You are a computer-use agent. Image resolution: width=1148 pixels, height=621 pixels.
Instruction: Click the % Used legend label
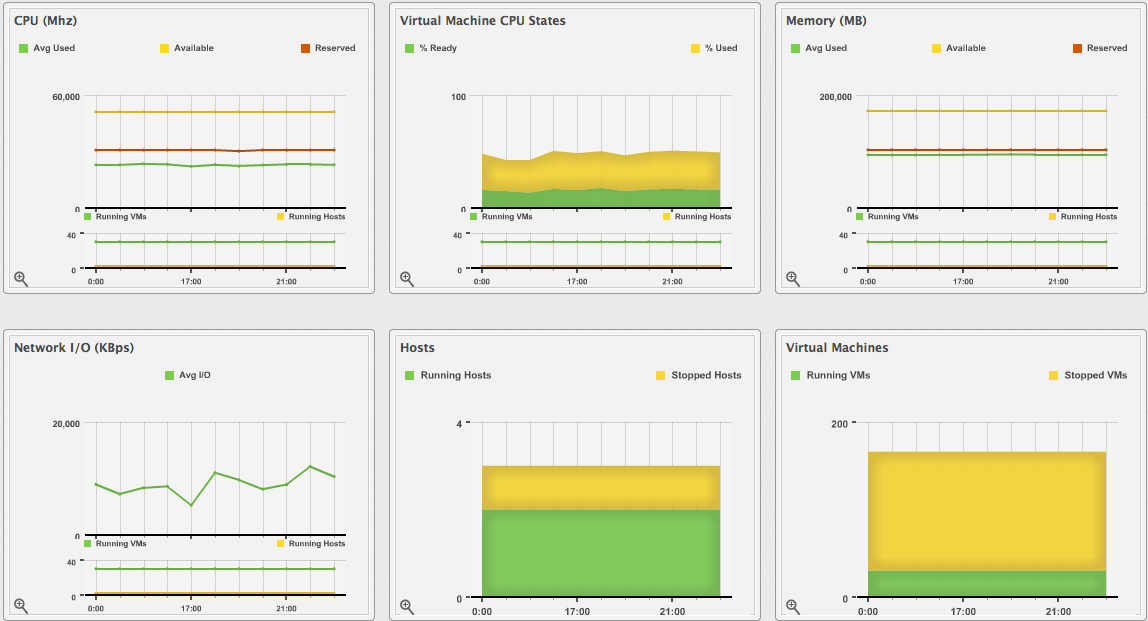pos(720,48)
